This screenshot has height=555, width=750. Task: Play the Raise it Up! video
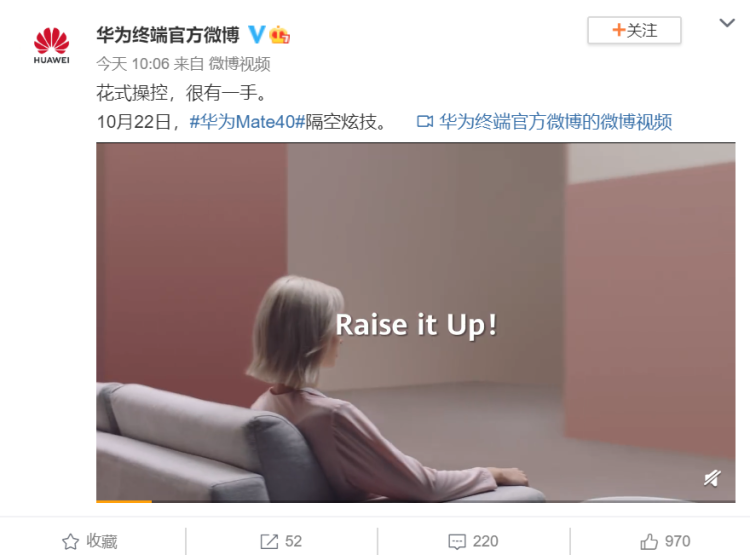[x=416, y=322]
